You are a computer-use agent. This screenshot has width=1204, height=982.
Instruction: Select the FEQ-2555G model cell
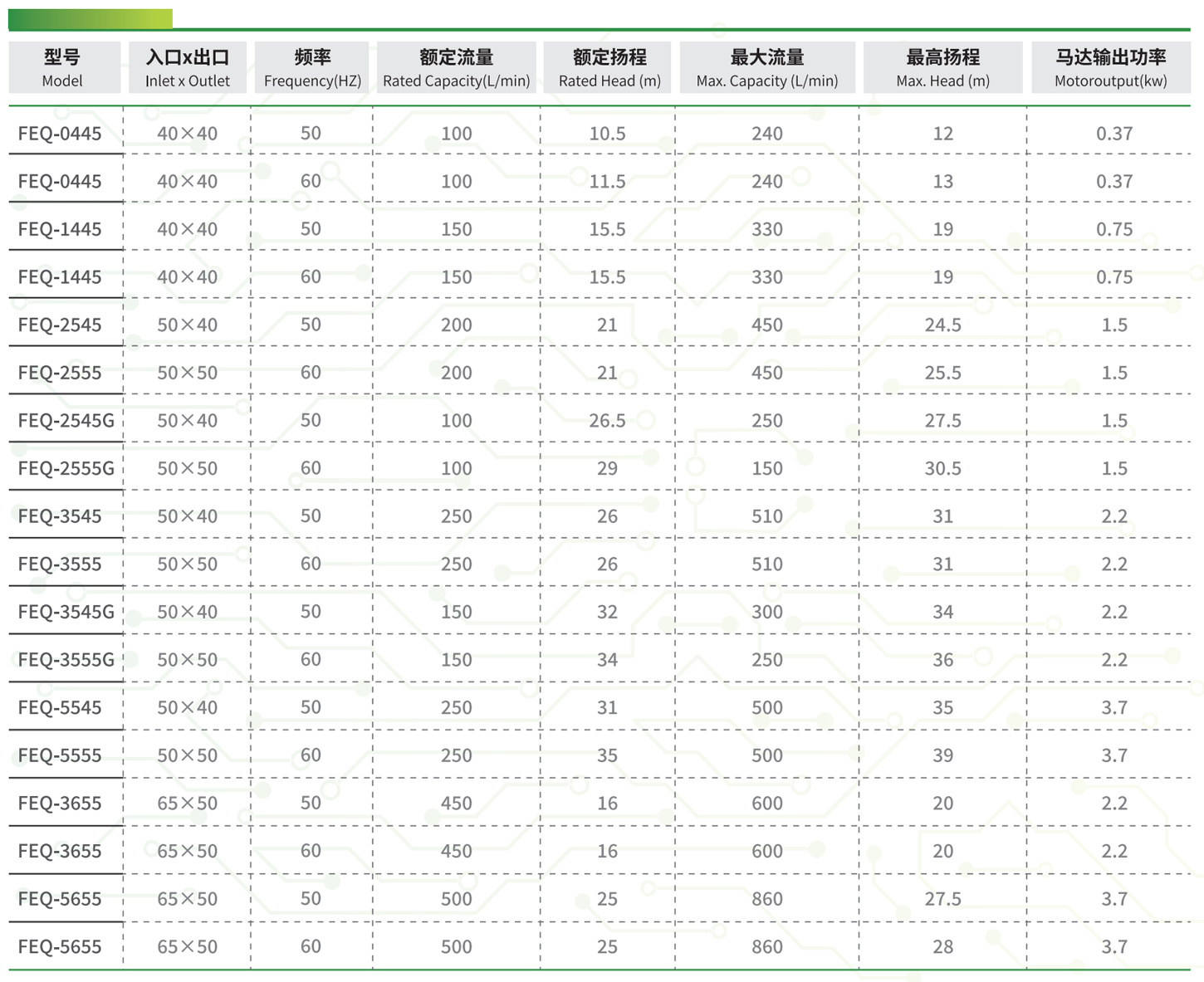66,468
